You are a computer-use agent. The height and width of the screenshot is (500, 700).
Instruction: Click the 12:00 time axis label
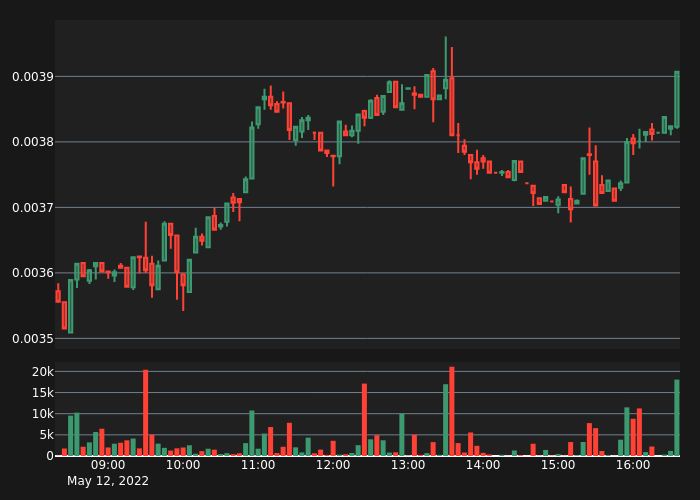click(x=333, y=465)
